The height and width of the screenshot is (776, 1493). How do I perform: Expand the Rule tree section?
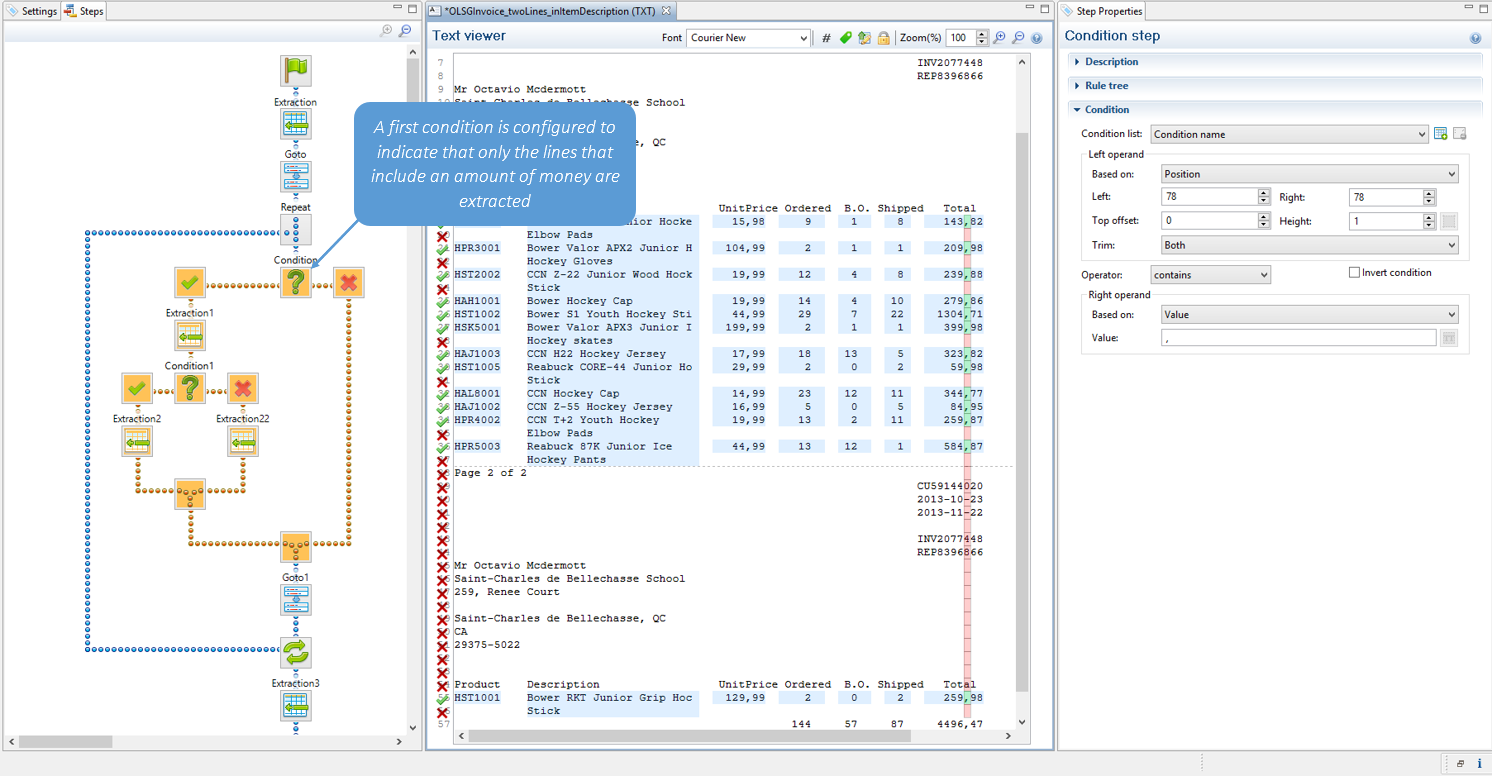click(1107, 86)
